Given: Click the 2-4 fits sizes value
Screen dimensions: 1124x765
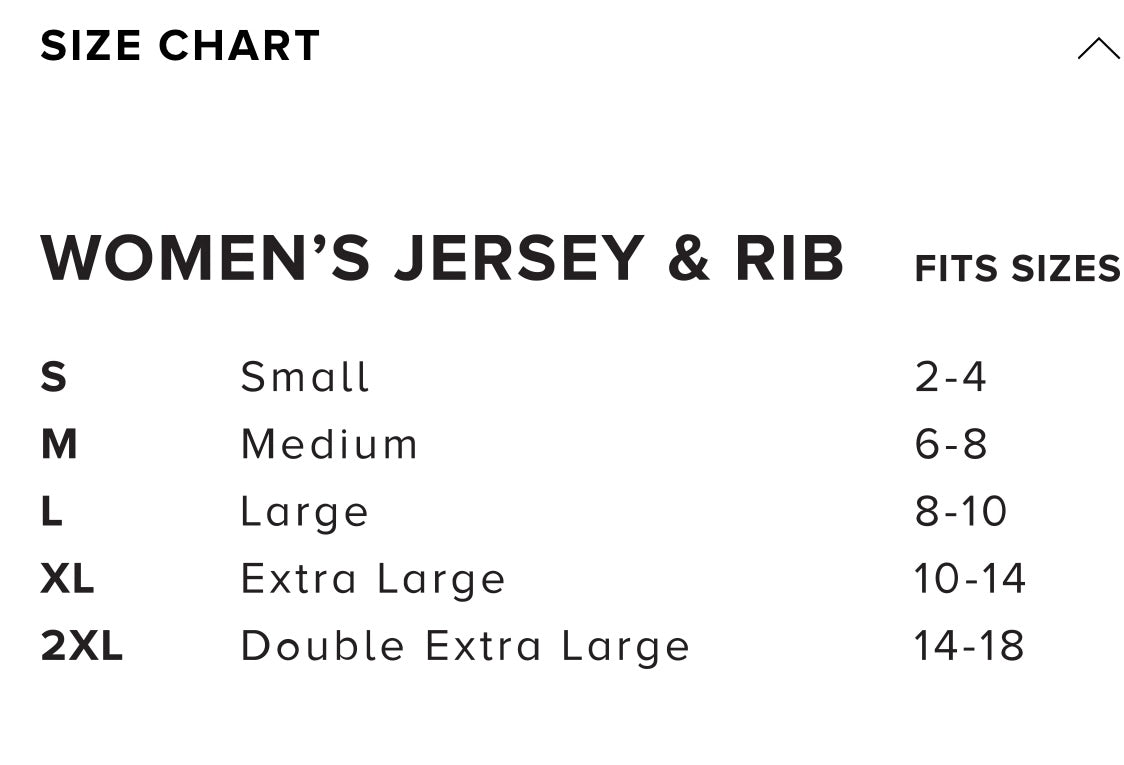Looking at the screenshot, I should (950, 378).
